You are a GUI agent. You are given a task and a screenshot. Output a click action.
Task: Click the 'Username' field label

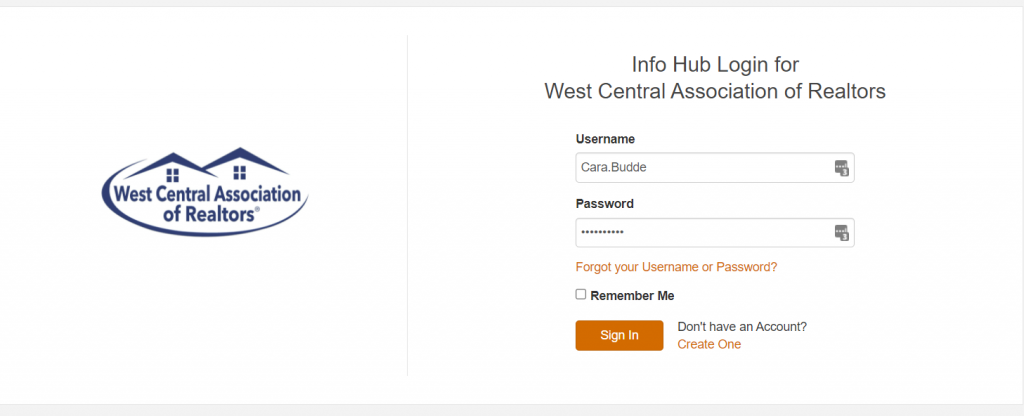[605, 139]
